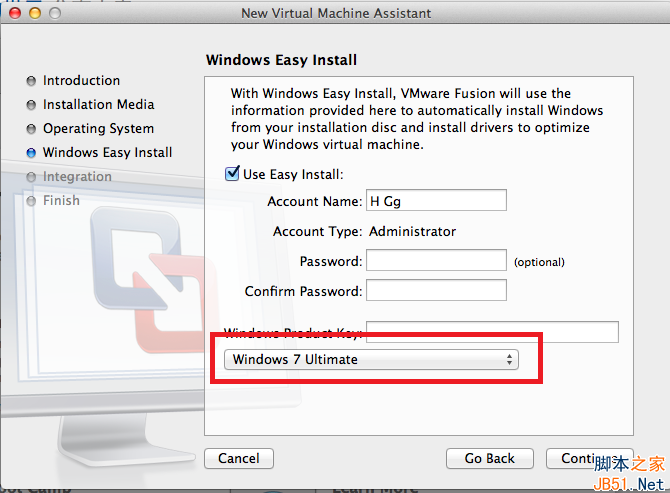This screenshot has width=670, height=493.
Task: Focus the Confirm Password field
Action: pyautogui.click(x=436, y=290)
